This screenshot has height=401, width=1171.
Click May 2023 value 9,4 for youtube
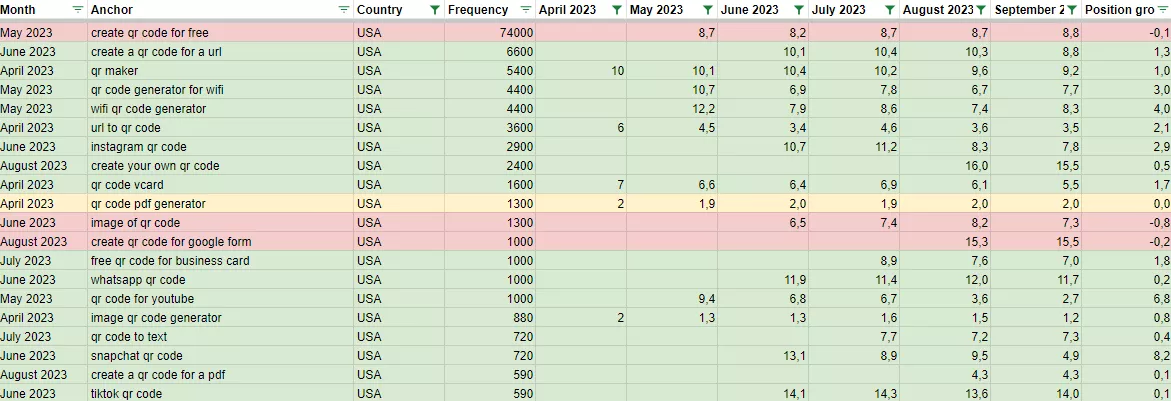tap(672, 299)
